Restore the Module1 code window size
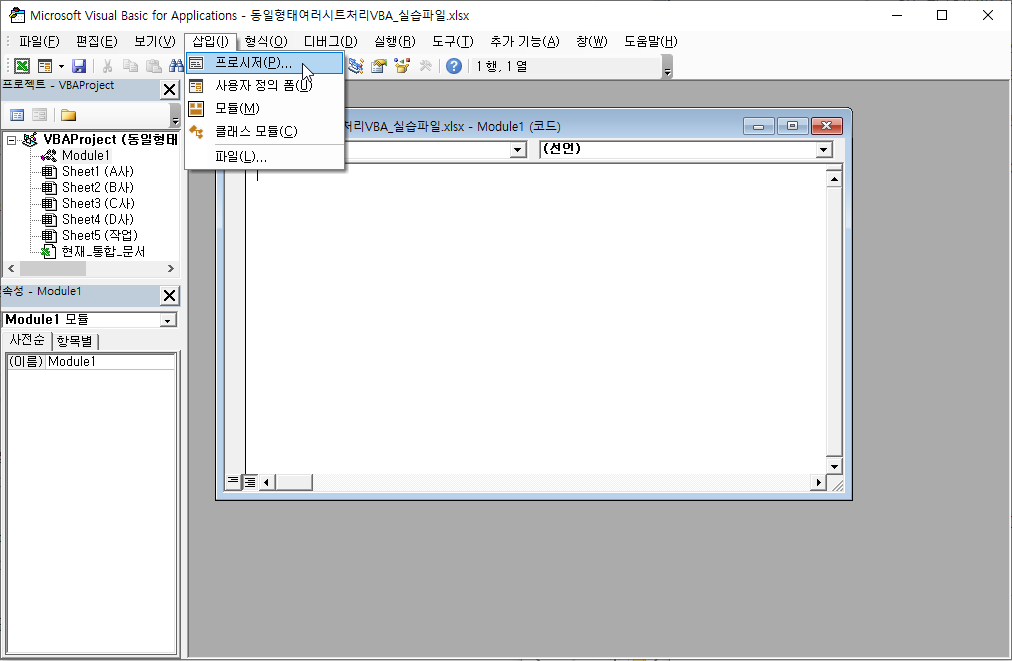 (792, 126)
